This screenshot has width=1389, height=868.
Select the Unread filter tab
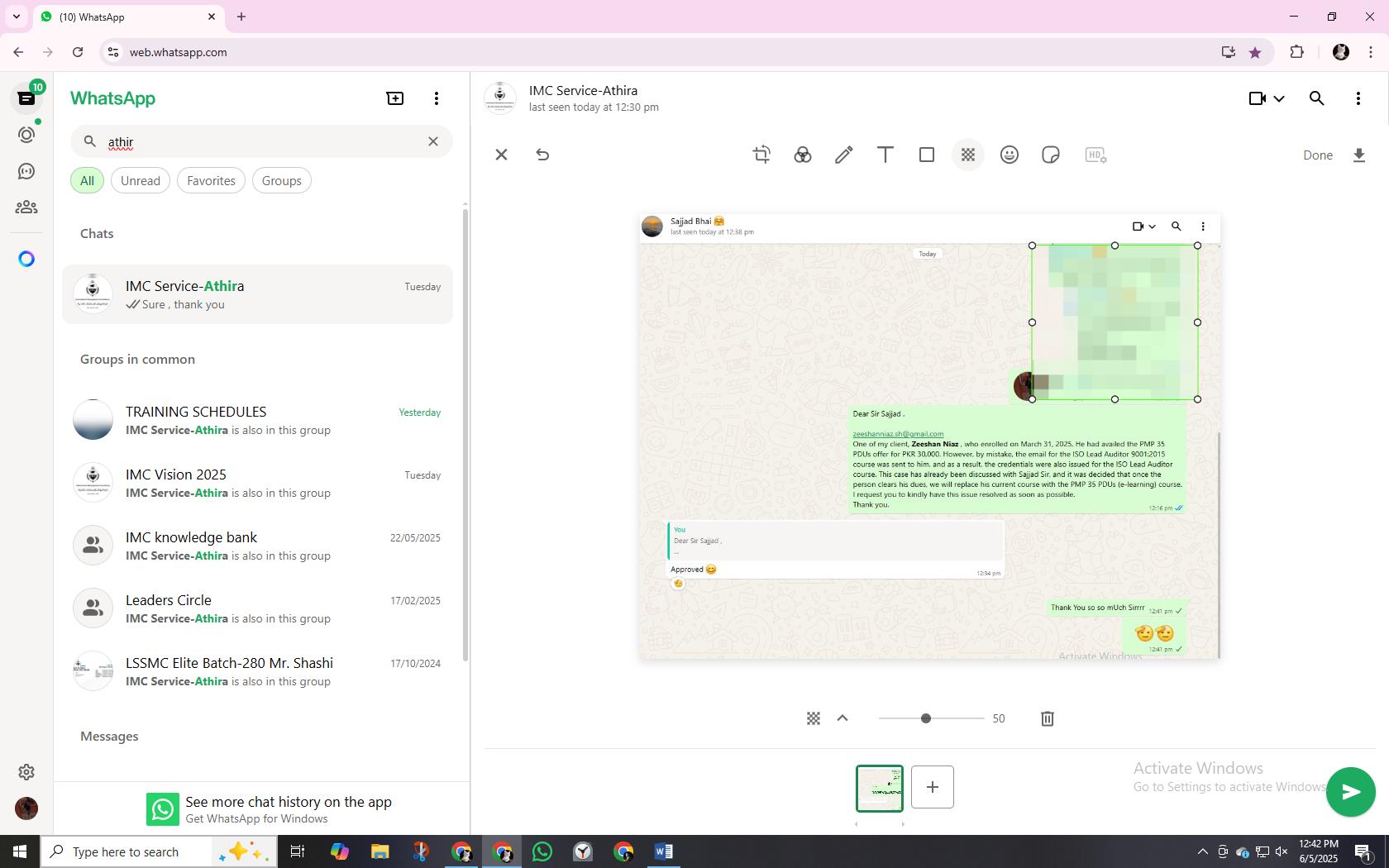pyautogui.click(x=141, y=181)
